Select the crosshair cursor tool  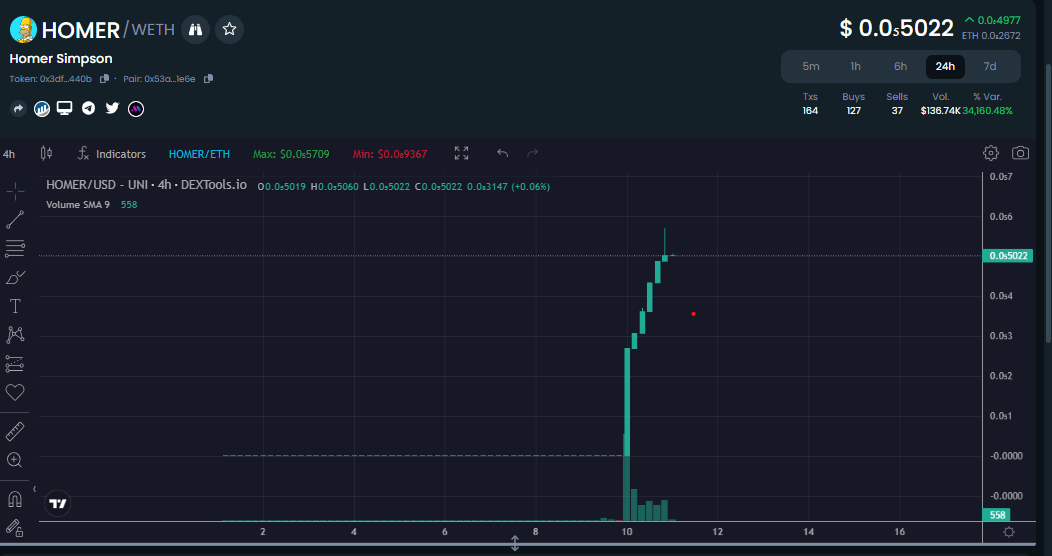[15, 191]
